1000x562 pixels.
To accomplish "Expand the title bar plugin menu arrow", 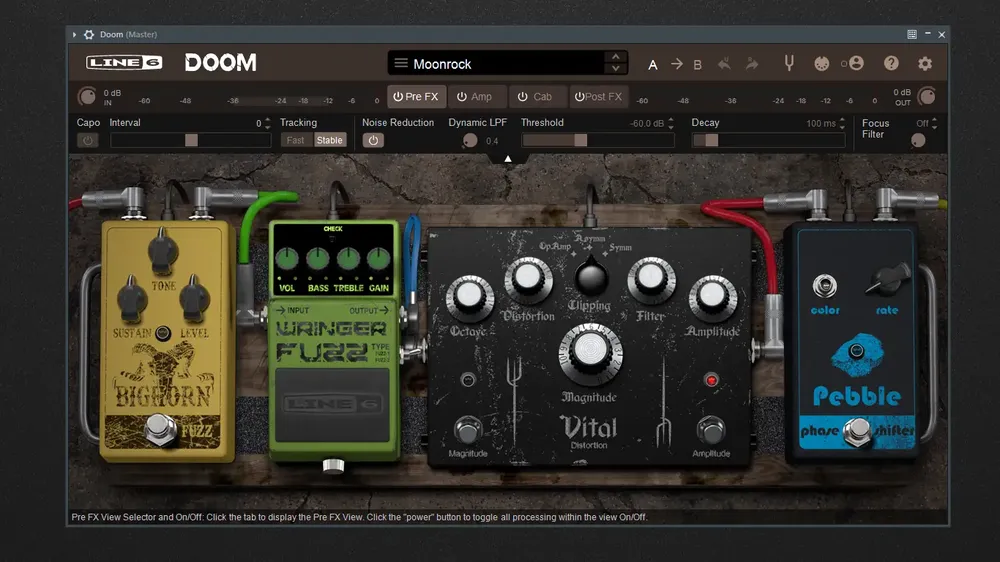I will (x=75, y=34).
